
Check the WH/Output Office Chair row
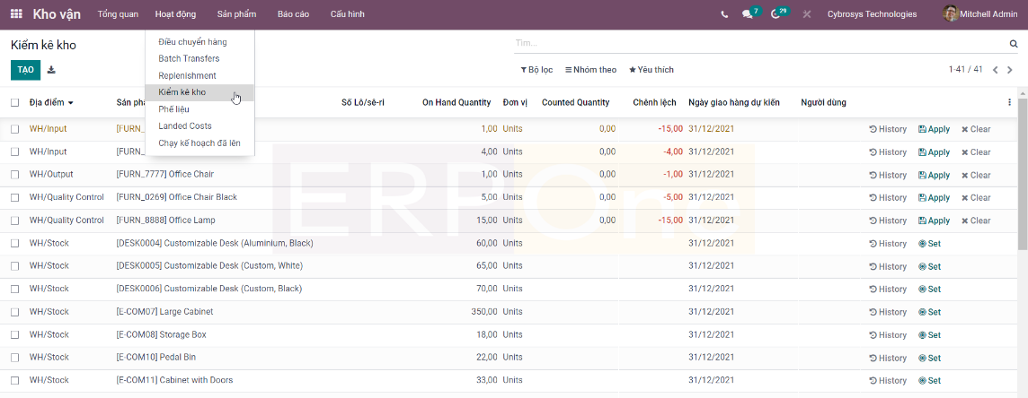15,174
